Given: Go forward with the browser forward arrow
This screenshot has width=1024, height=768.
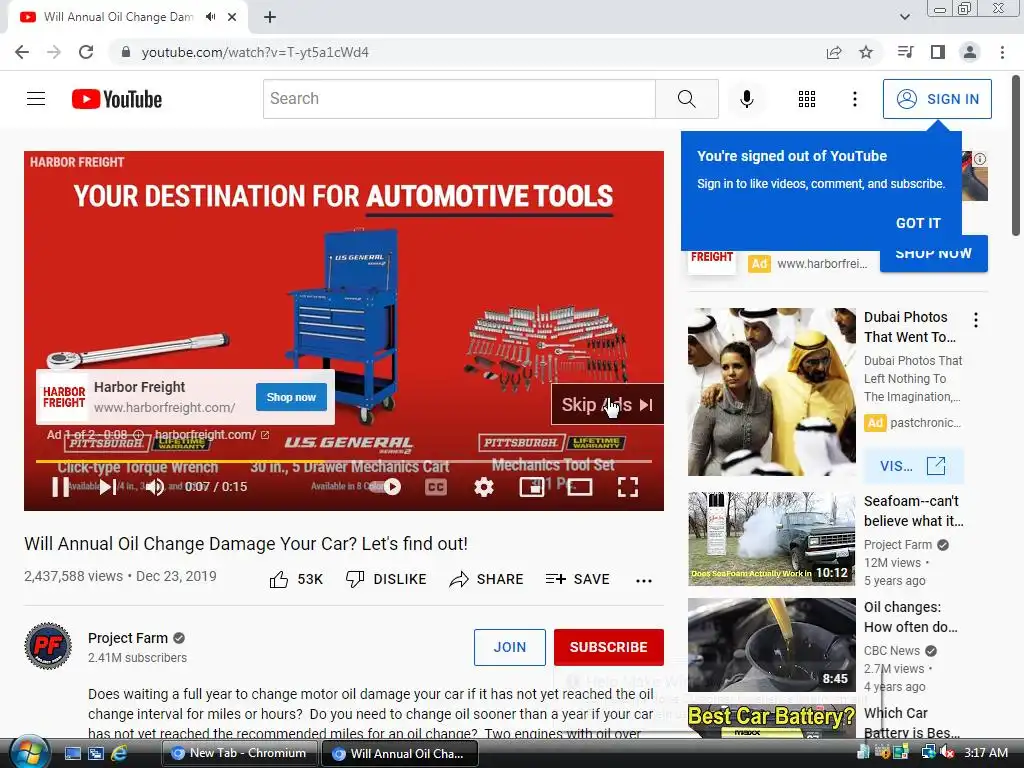Looking at the screenshot, I should 54,52.
